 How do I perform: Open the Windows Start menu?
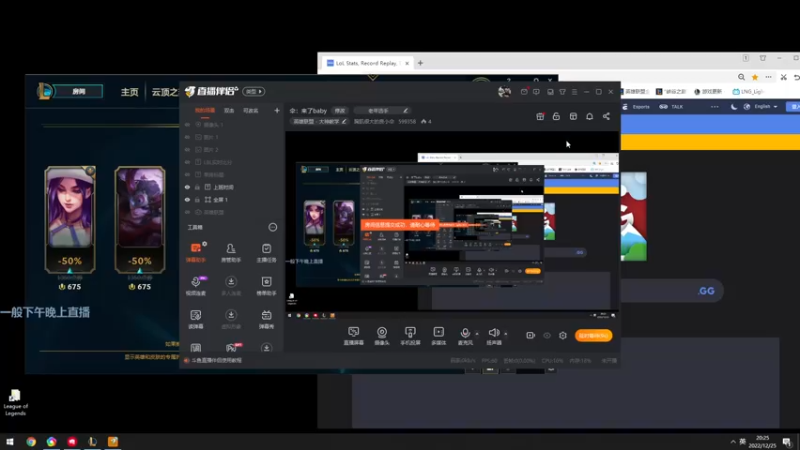point(10,441)
